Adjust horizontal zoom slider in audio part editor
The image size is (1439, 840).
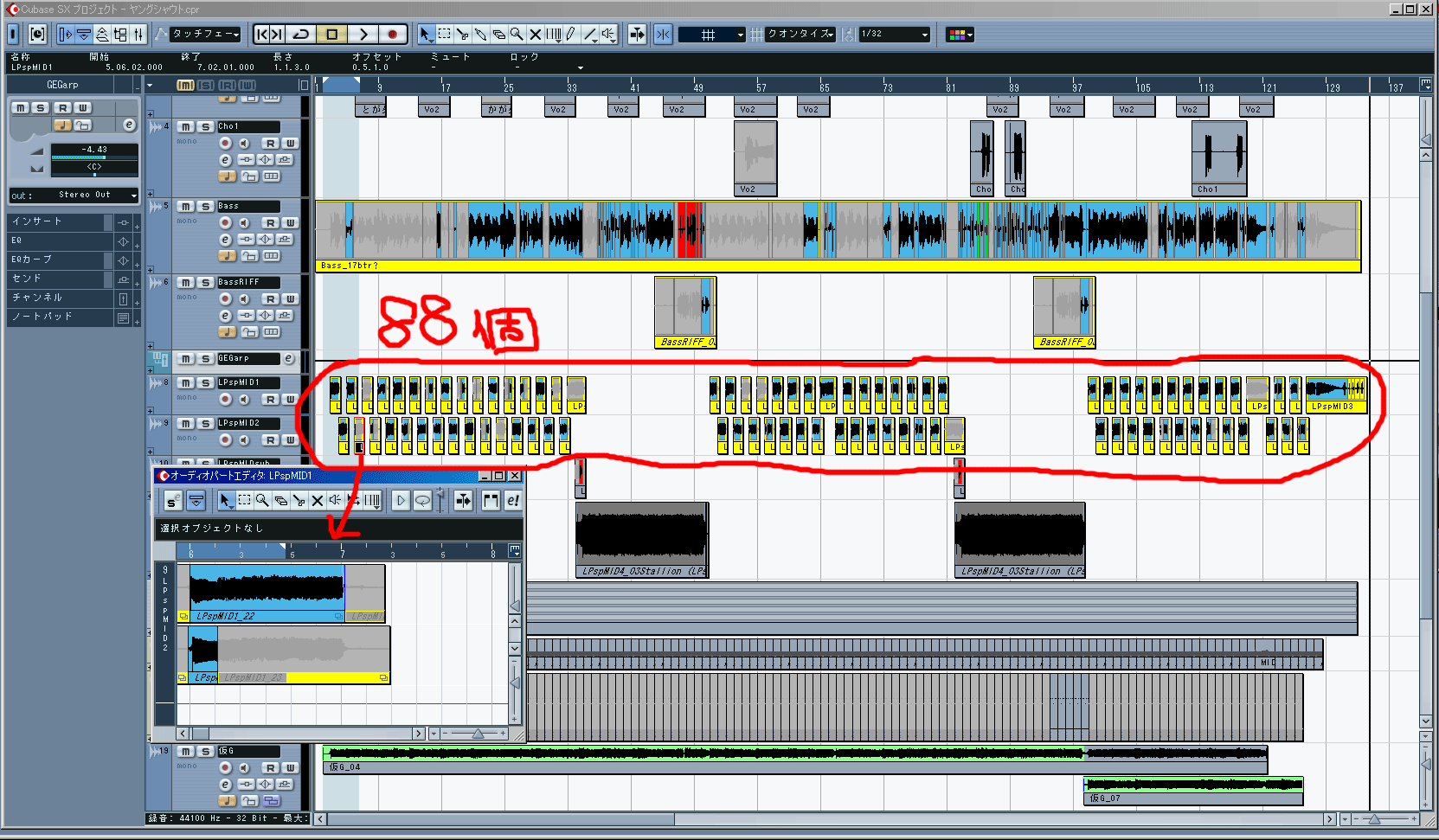(x=477, y=734)
